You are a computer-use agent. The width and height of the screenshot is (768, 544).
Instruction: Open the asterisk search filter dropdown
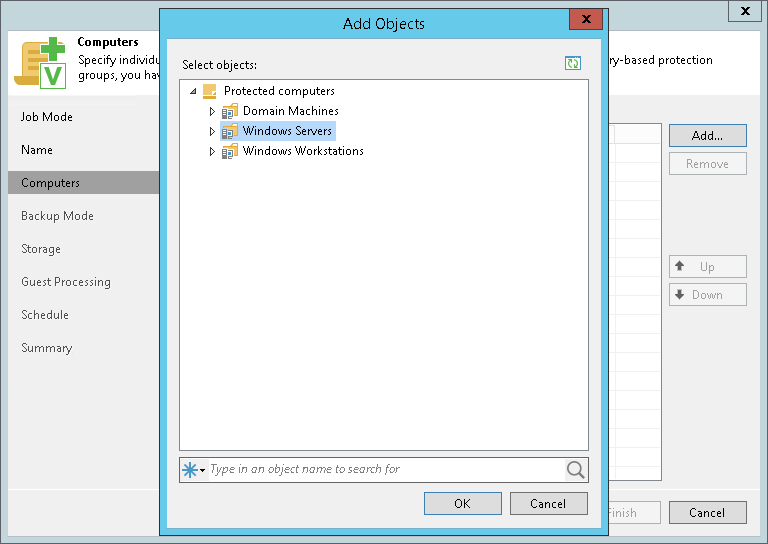193,470
